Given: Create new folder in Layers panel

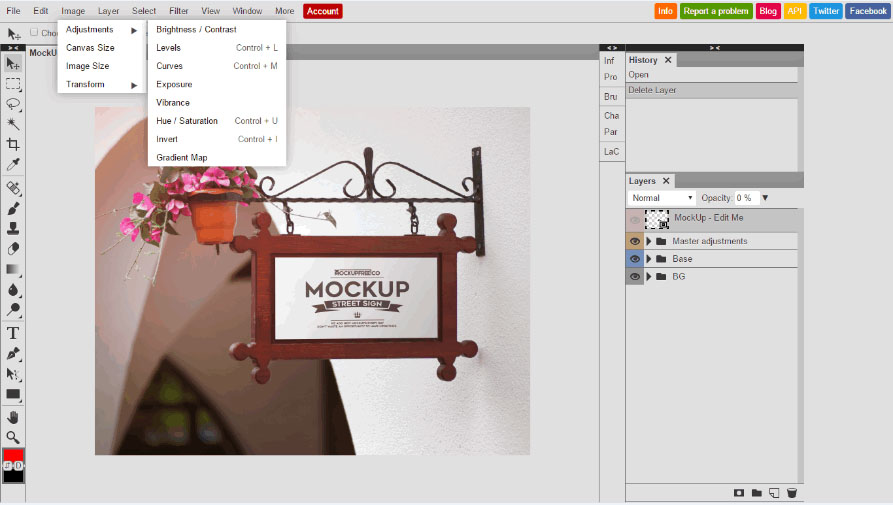Looking at the screenshot, I should click(757, 493).
